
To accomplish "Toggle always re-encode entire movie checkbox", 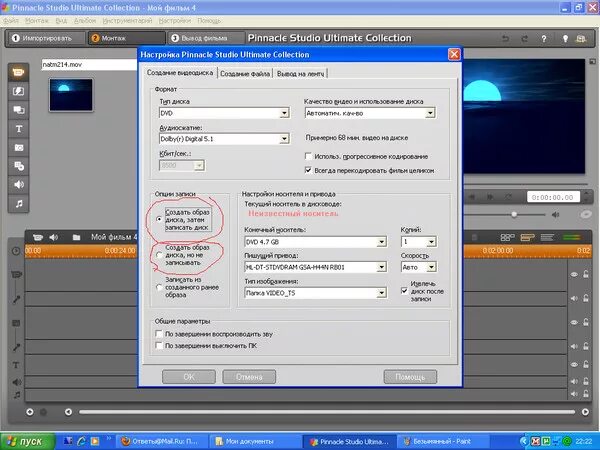I will pos(308,170).
